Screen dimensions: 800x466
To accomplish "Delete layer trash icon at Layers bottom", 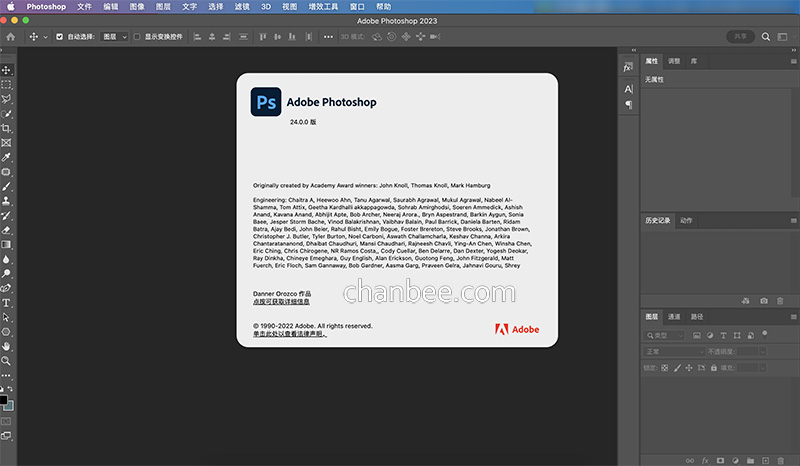I will tap(781, 460).
